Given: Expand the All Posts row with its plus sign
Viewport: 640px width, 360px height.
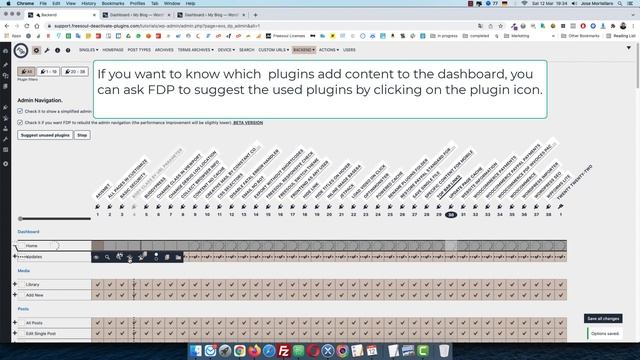Looking at the screenshot, I should (15, 322).
